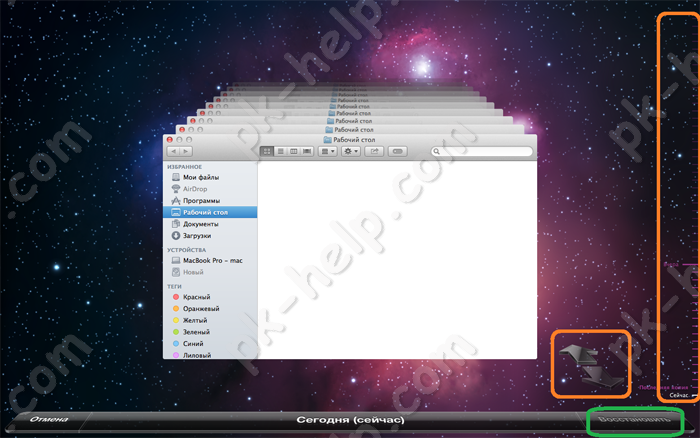The height and width of the screenshot is (438, 700).
Task: Click the Программы applications icon
Action: tap(176, 200)
